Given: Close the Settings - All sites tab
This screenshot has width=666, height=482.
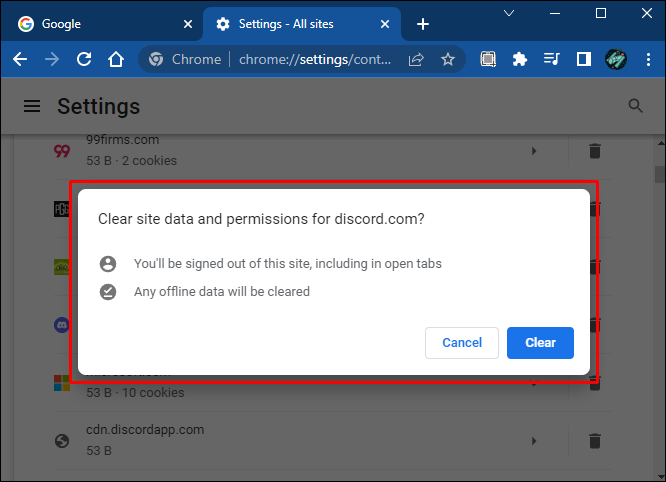Looking at the screenshot, I should [x=385, y=24].
